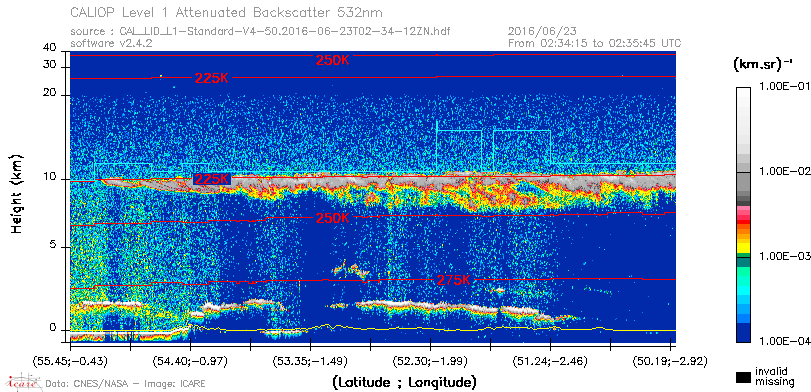Click the '250K' label near 7 km height
811x392 pixels.
click(333, 218)
